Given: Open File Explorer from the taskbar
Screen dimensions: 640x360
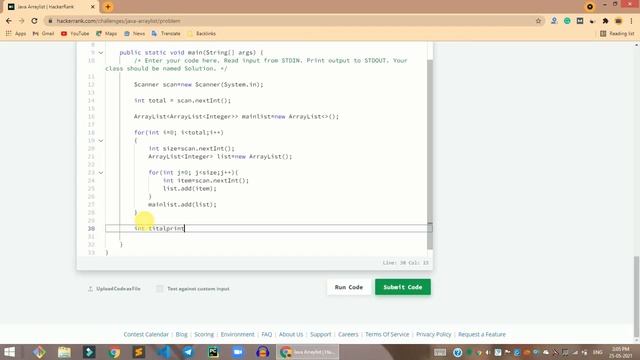Looking at the screenshot, I should [x=64, y=352].
